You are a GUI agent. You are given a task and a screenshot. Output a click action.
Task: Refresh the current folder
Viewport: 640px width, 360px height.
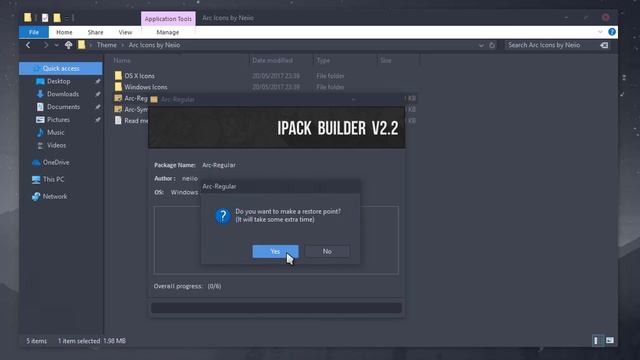coord(492,45)
